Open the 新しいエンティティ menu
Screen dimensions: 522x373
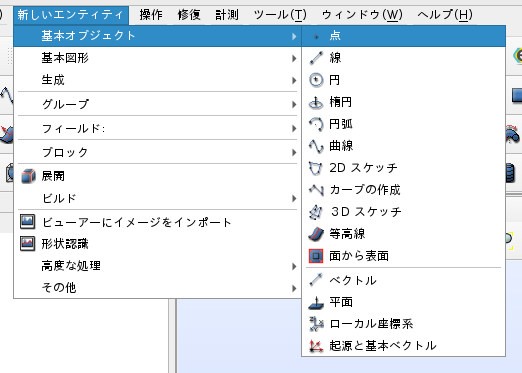[x=71, y=15]
